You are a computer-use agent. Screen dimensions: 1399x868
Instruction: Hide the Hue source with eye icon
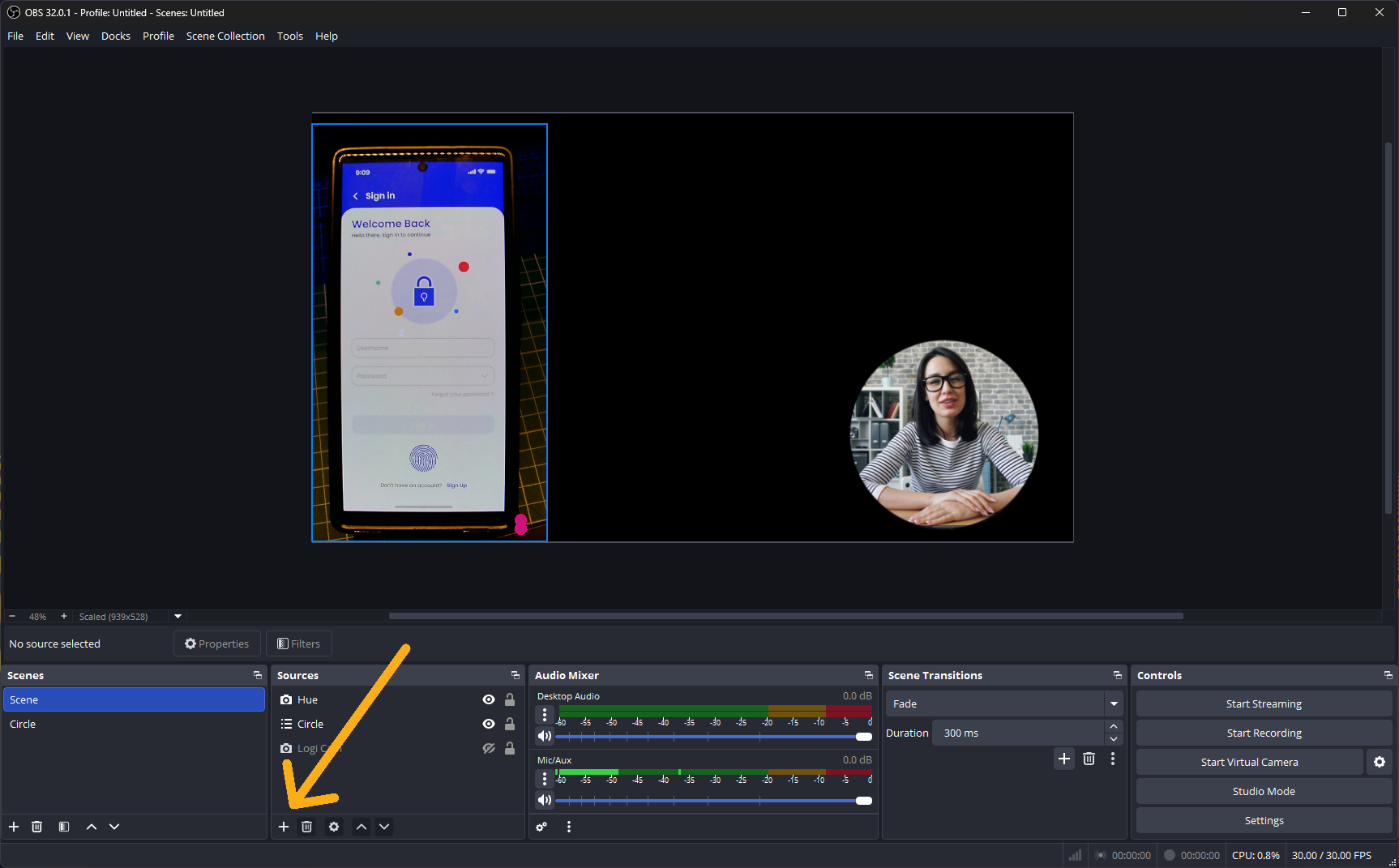(x=489, y=699)
